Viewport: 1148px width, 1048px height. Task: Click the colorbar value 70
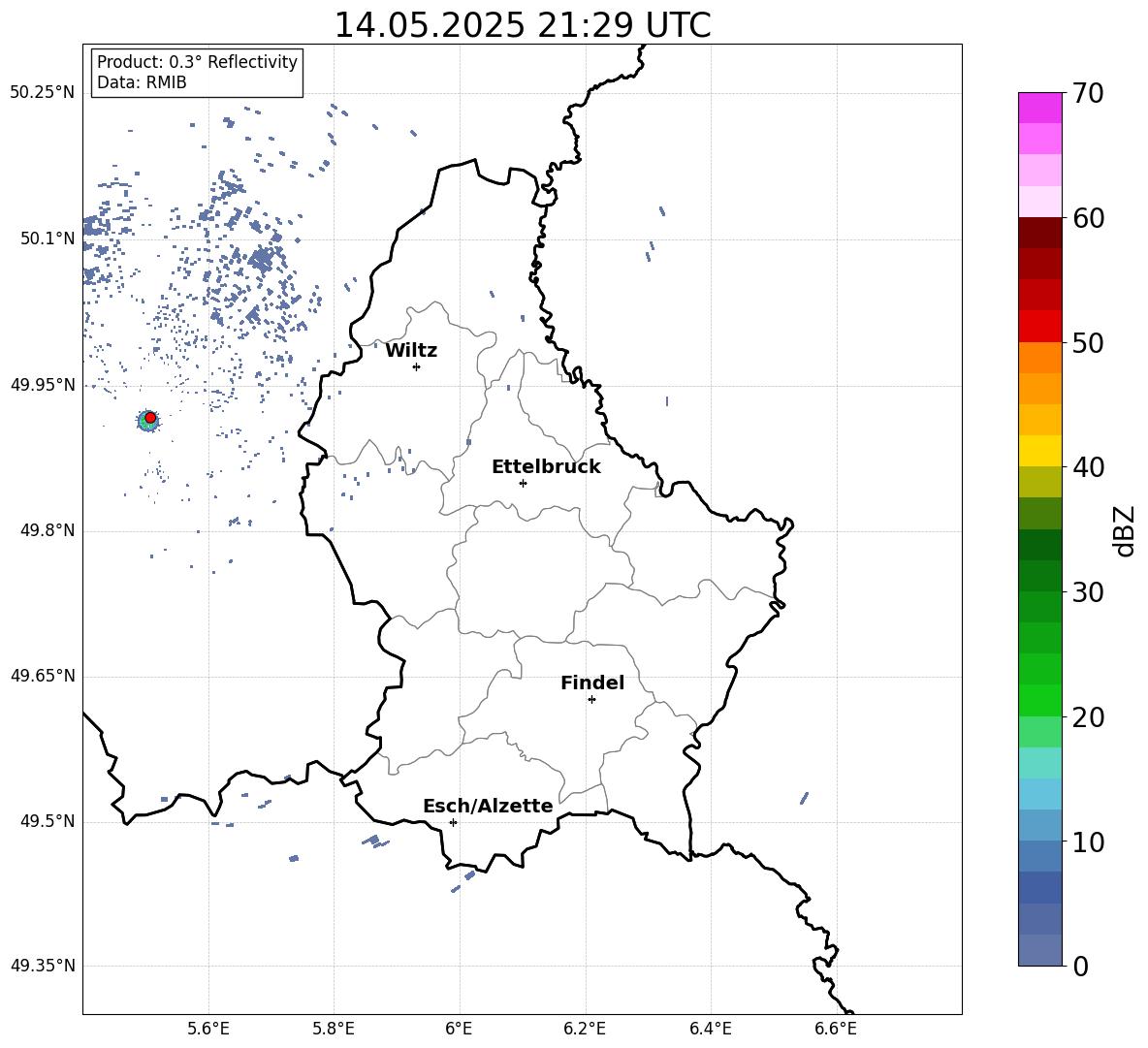[x=1088, y=93]
